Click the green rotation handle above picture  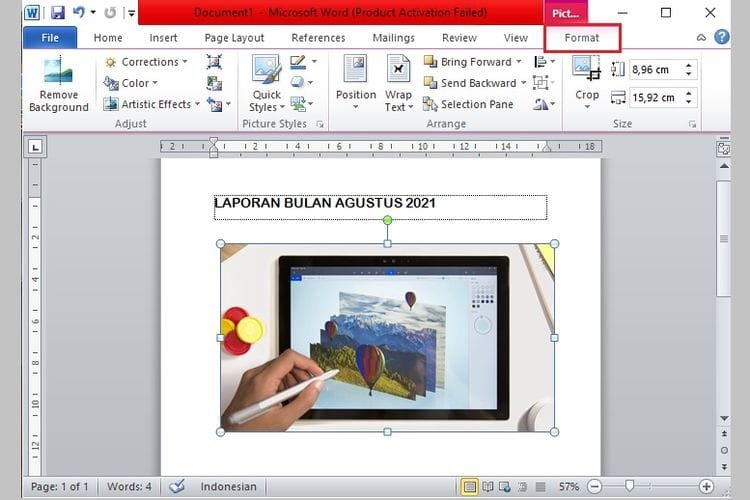[387, 220]
